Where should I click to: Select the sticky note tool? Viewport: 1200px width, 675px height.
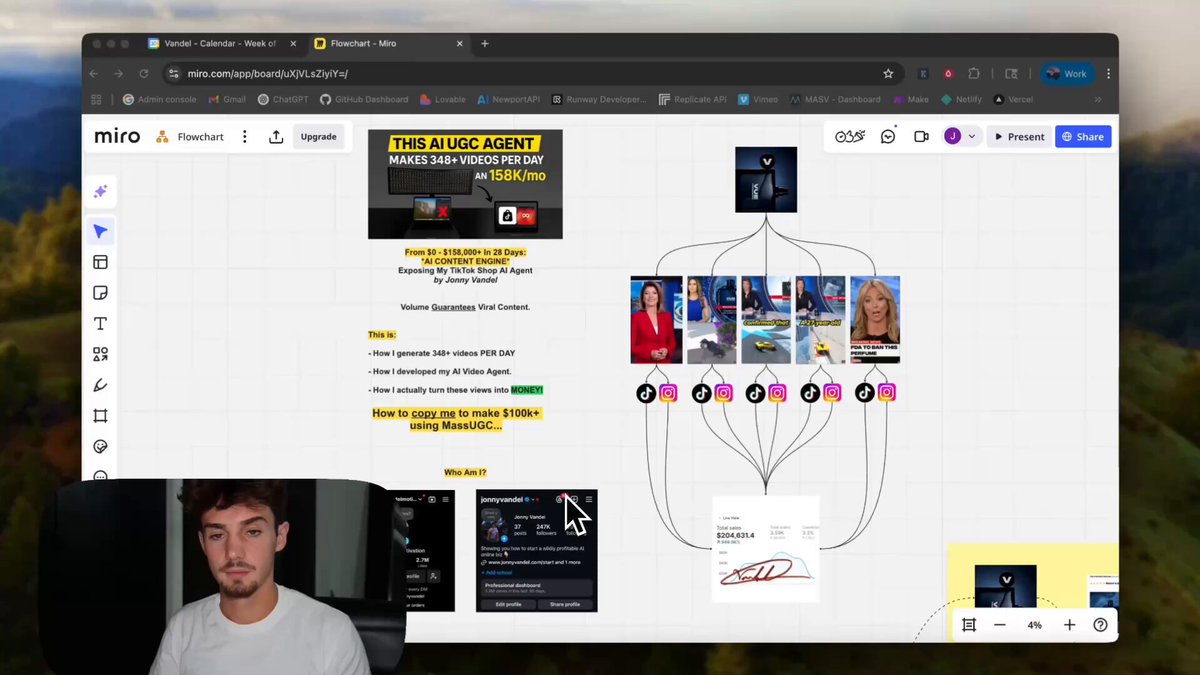[100, 293]
